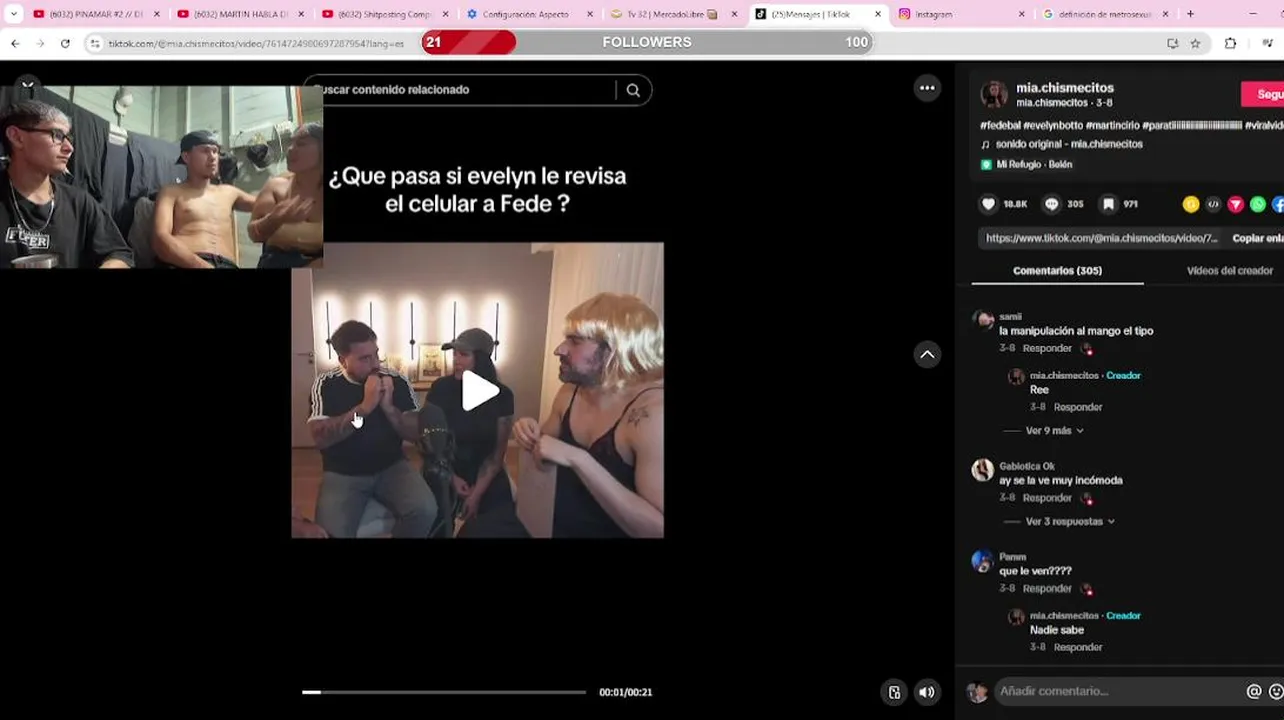1284x720 pixels.
Task: Switch to MARTIN HABLA YouTube tab
Action: pos(240,14)
